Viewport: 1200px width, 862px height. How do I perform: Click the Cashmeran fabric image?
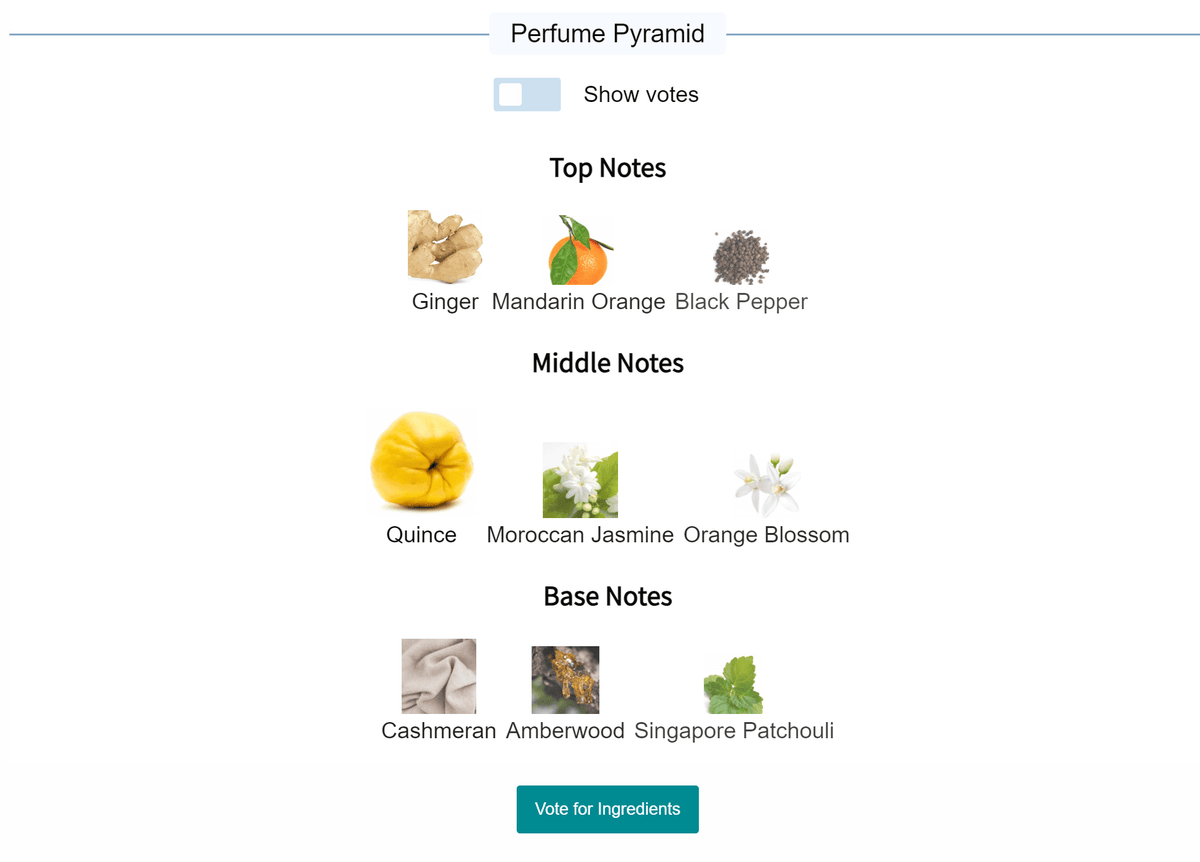point(439,676)
